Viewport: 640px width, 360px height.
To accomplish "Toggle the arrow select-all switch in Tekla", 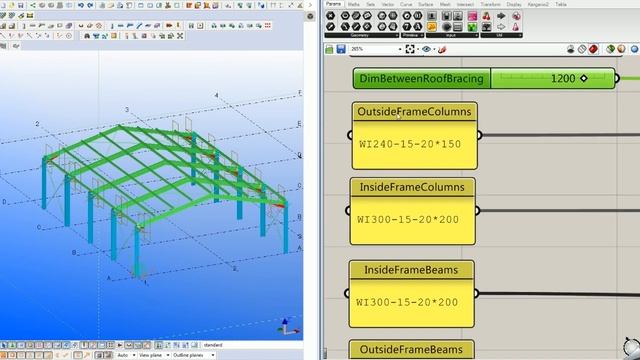I will (4, 345).
